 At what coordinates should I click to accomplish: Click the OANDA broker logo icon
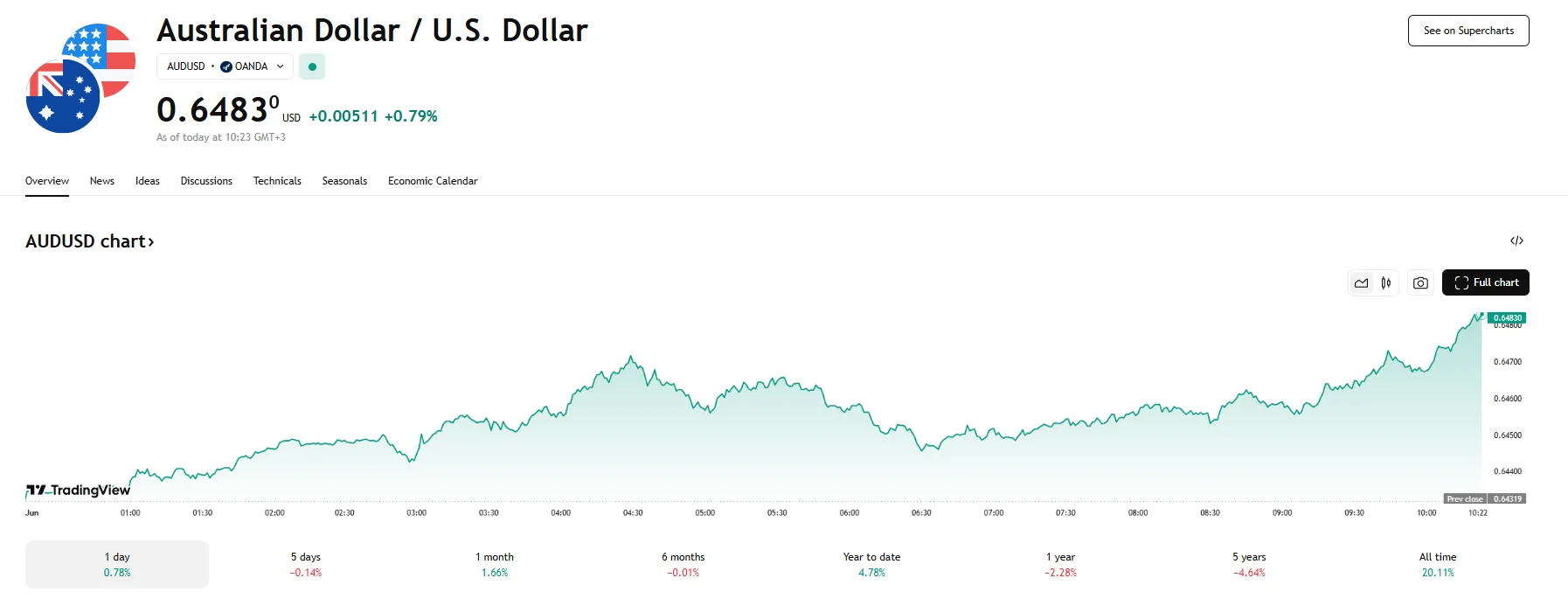[226, 66]
